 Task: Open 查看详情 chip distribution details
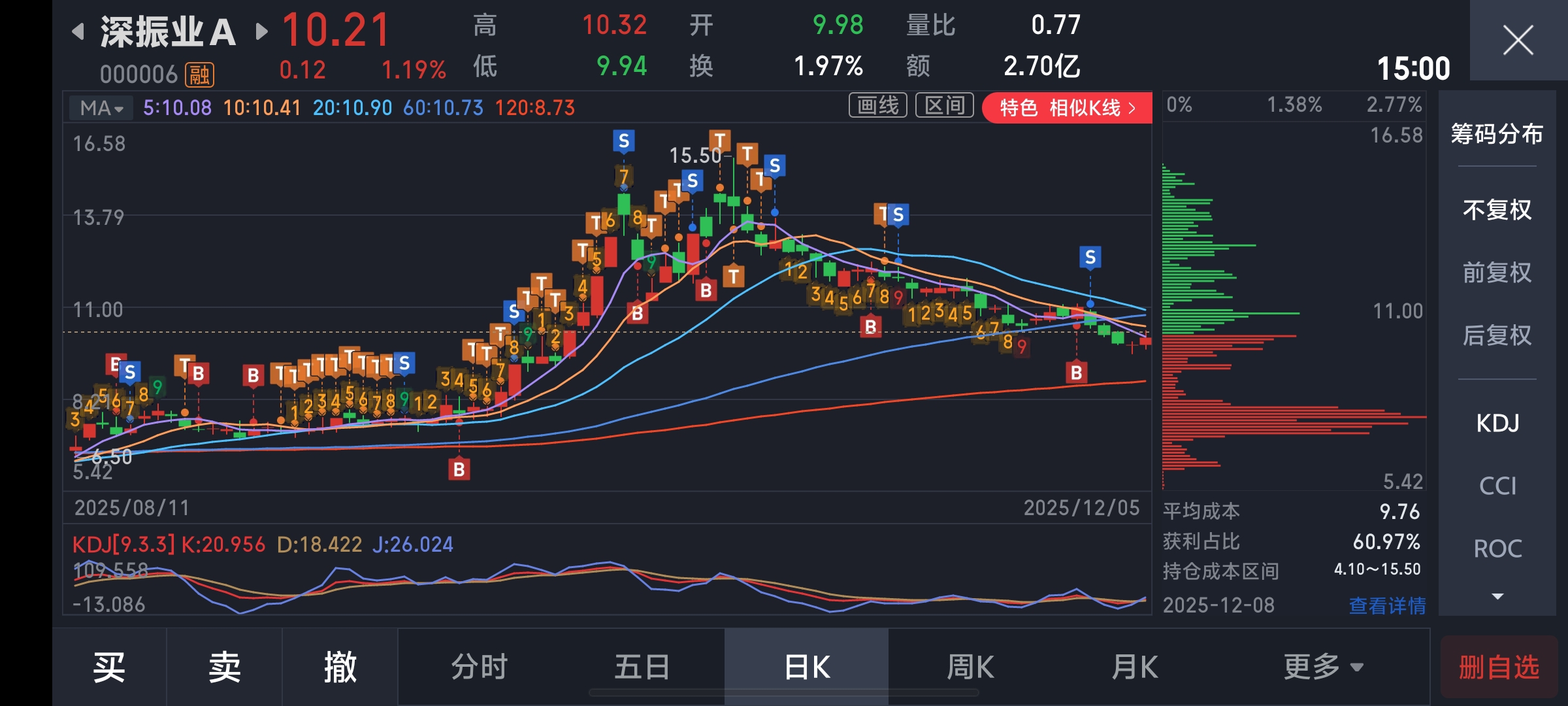[1386, 605]
